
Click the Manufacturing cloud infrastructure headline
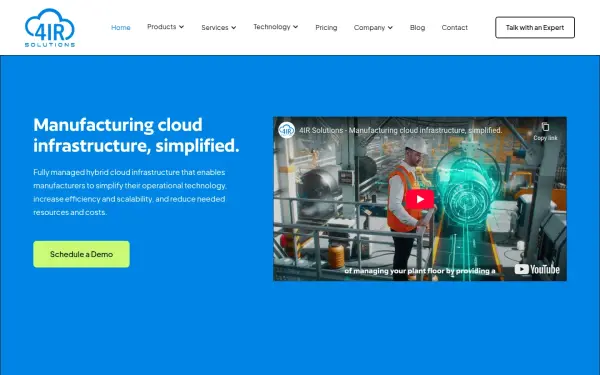pyautogui.click(x=136, y=135)
